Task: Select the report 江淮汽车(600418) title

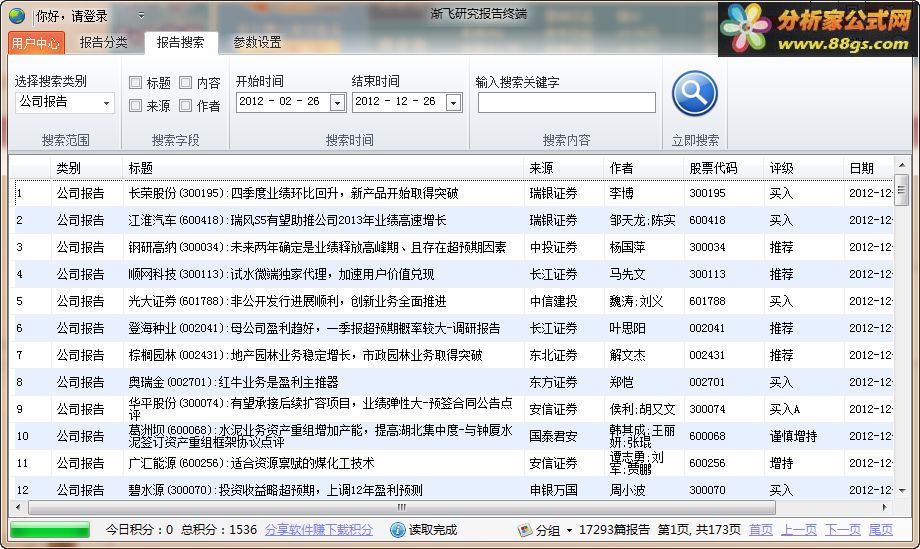Action: [288, 221]
